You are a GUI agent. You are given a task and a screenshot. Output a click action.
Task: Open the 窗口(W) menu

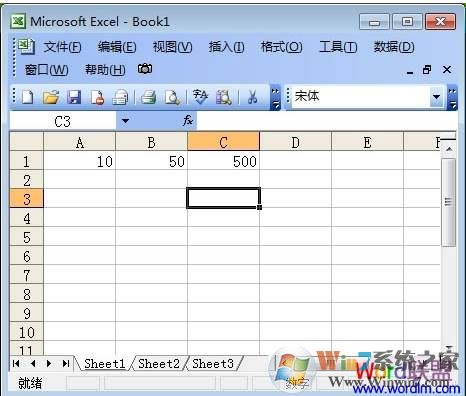pos(47,70)
